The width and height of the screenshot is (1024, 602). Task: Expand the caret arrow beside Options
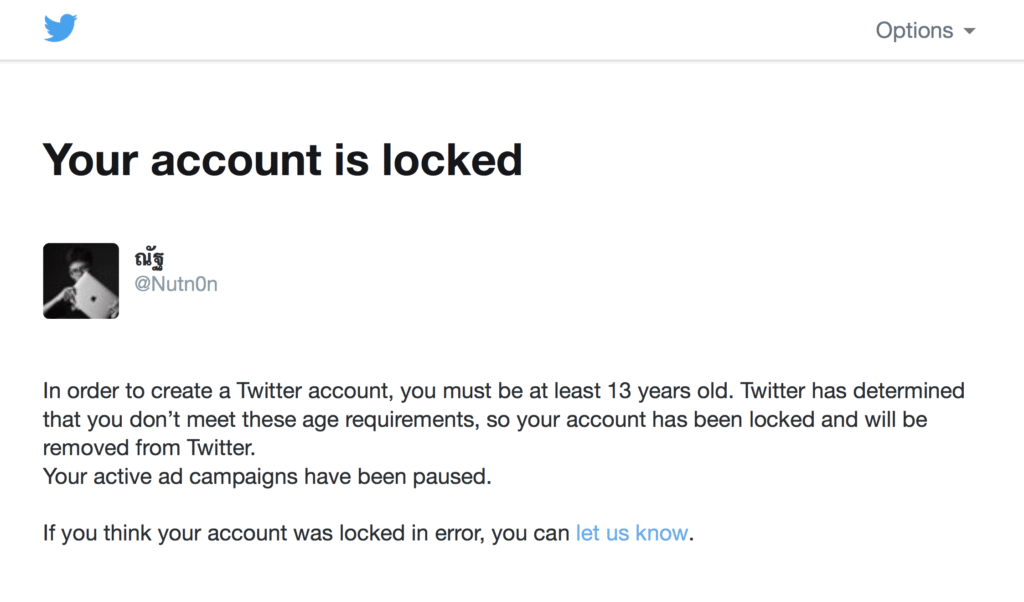pyautogui.click(x=969, y=31)
